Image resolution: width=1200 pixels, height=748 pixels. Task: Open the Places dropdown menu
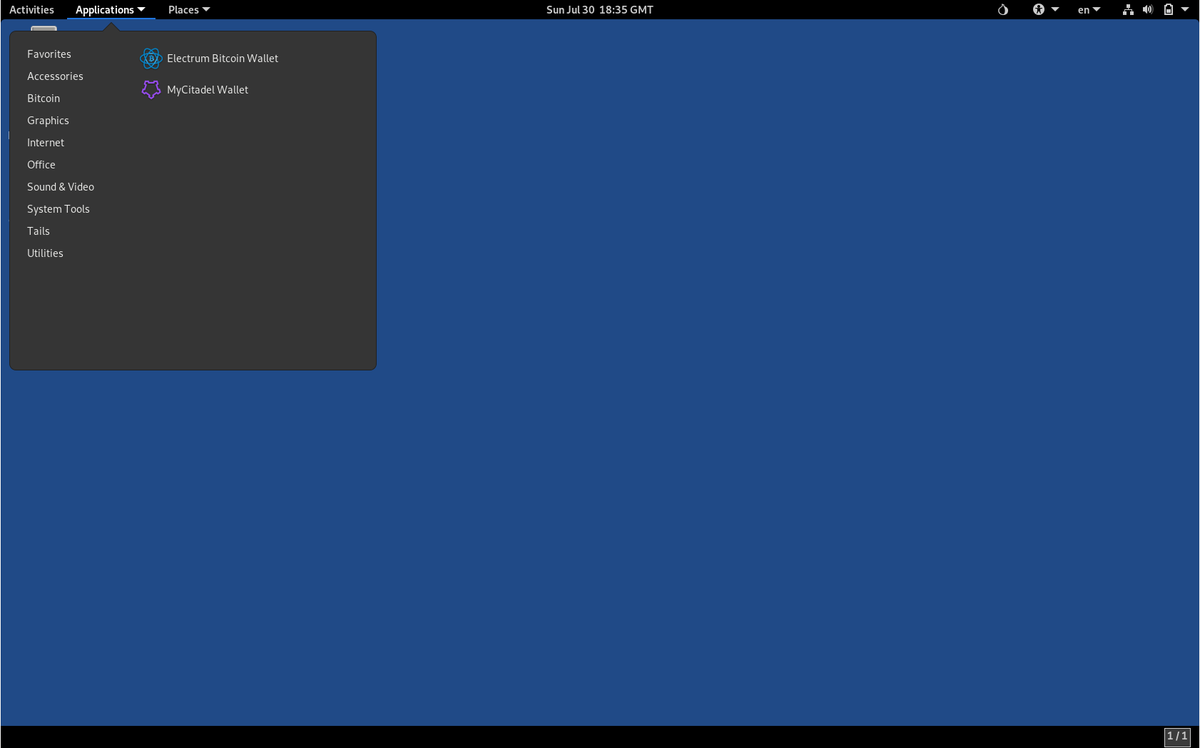coord(189,10)
